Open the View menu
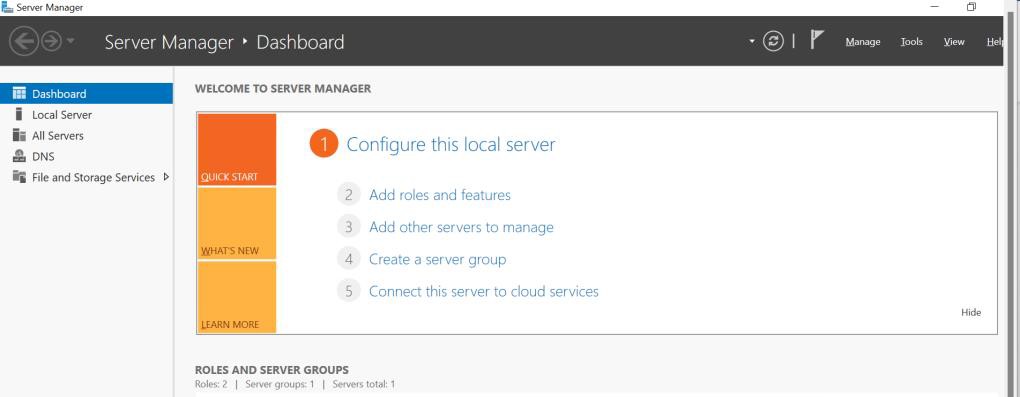Screen dimensions: 1020x397 (x=954, y=42)
